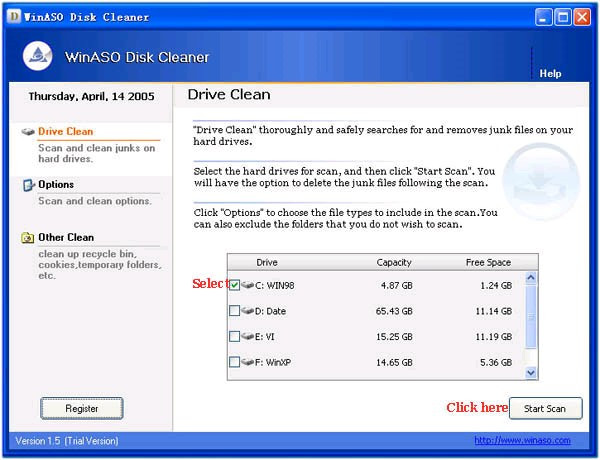
Task: Click the D: Date drive icon
Action: coord(248,310)
